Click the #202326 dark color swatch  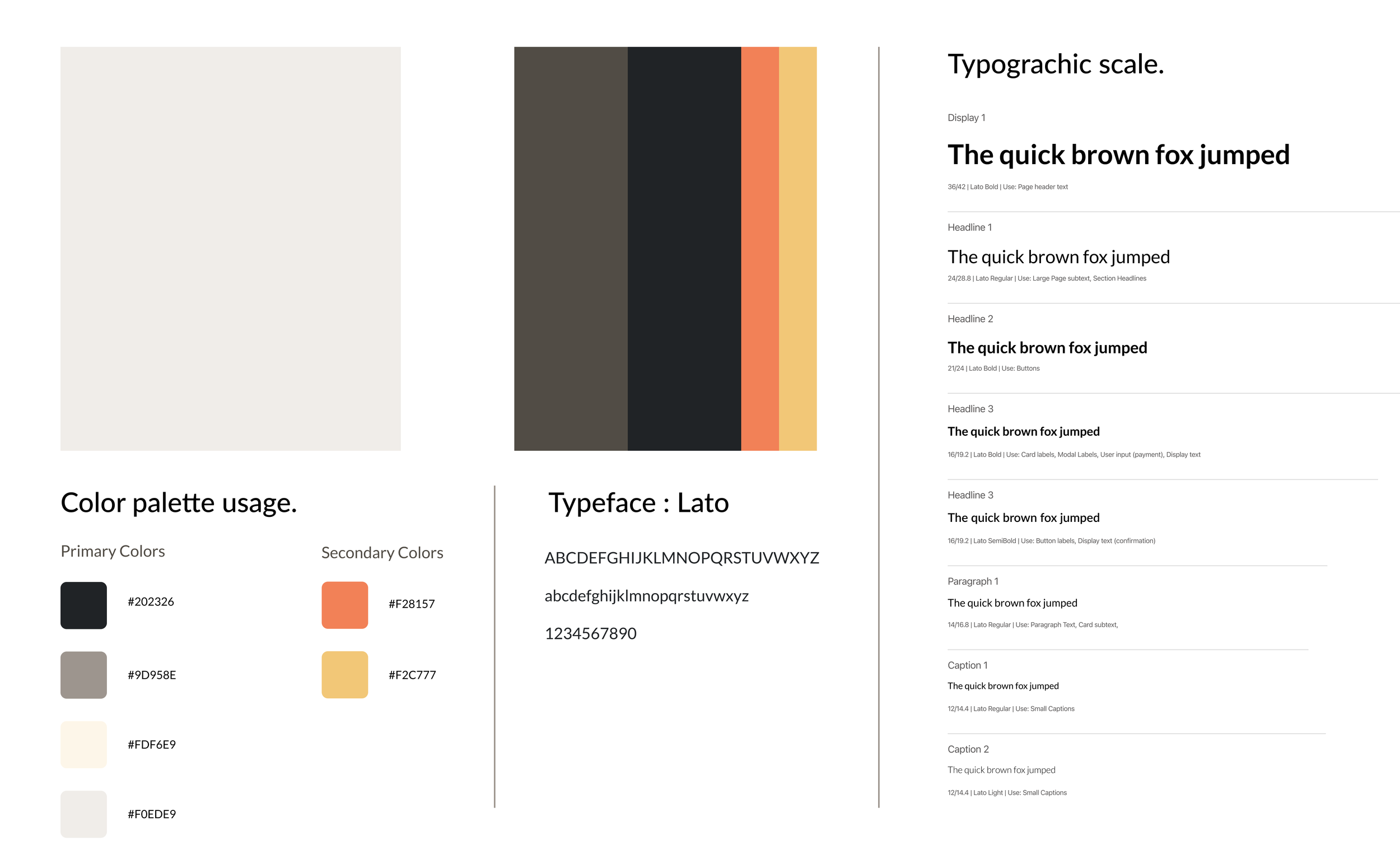coord(83,605)
